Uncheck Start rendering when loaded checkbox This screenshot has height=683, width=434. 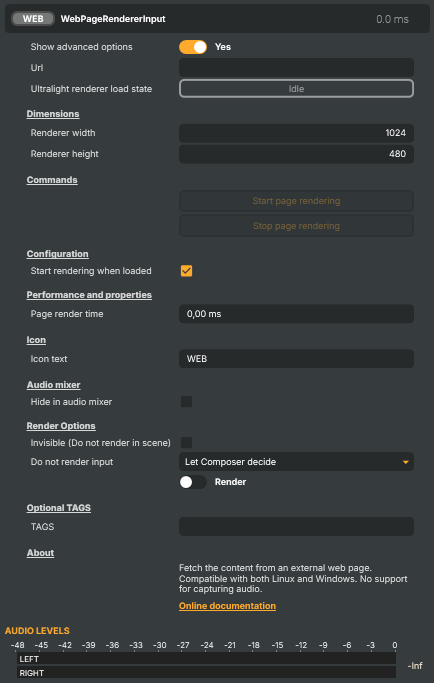coord(186,271)
